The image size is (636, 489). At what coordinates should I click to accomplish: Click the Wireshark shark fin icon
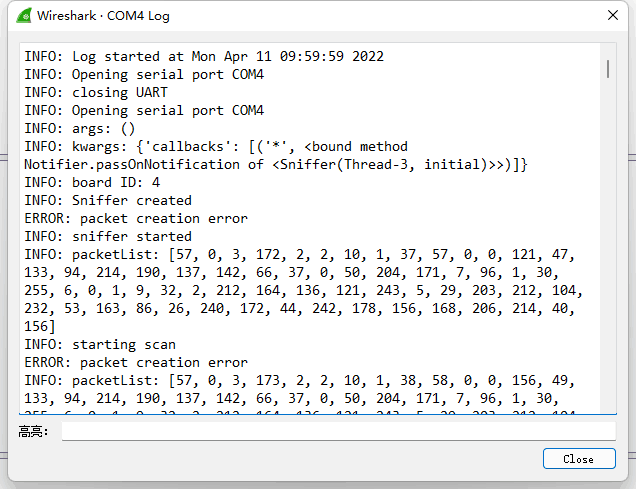point(24,16)
